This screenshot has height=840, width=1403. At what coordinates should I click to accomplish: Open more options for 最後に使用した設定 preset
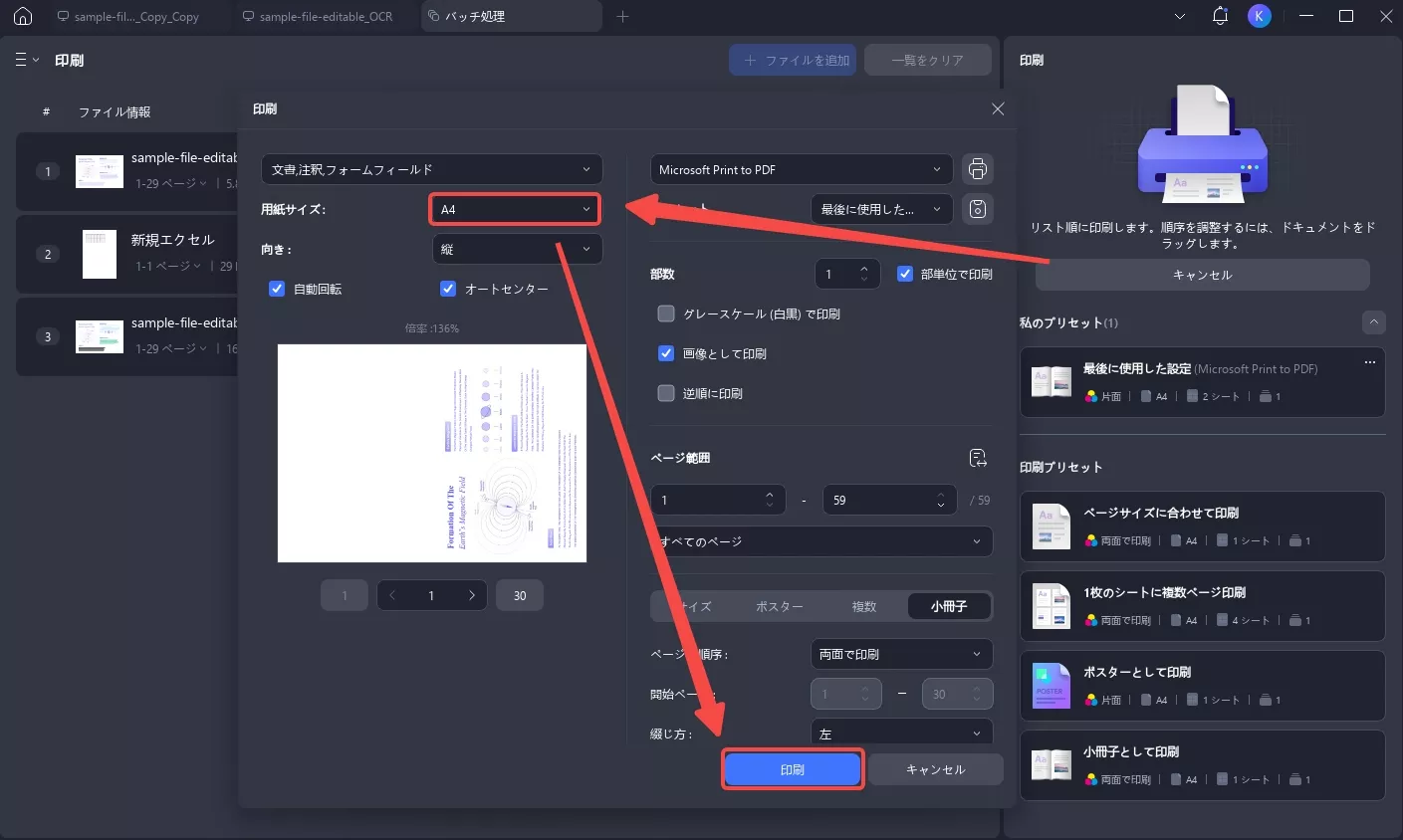coord(1370,362)
